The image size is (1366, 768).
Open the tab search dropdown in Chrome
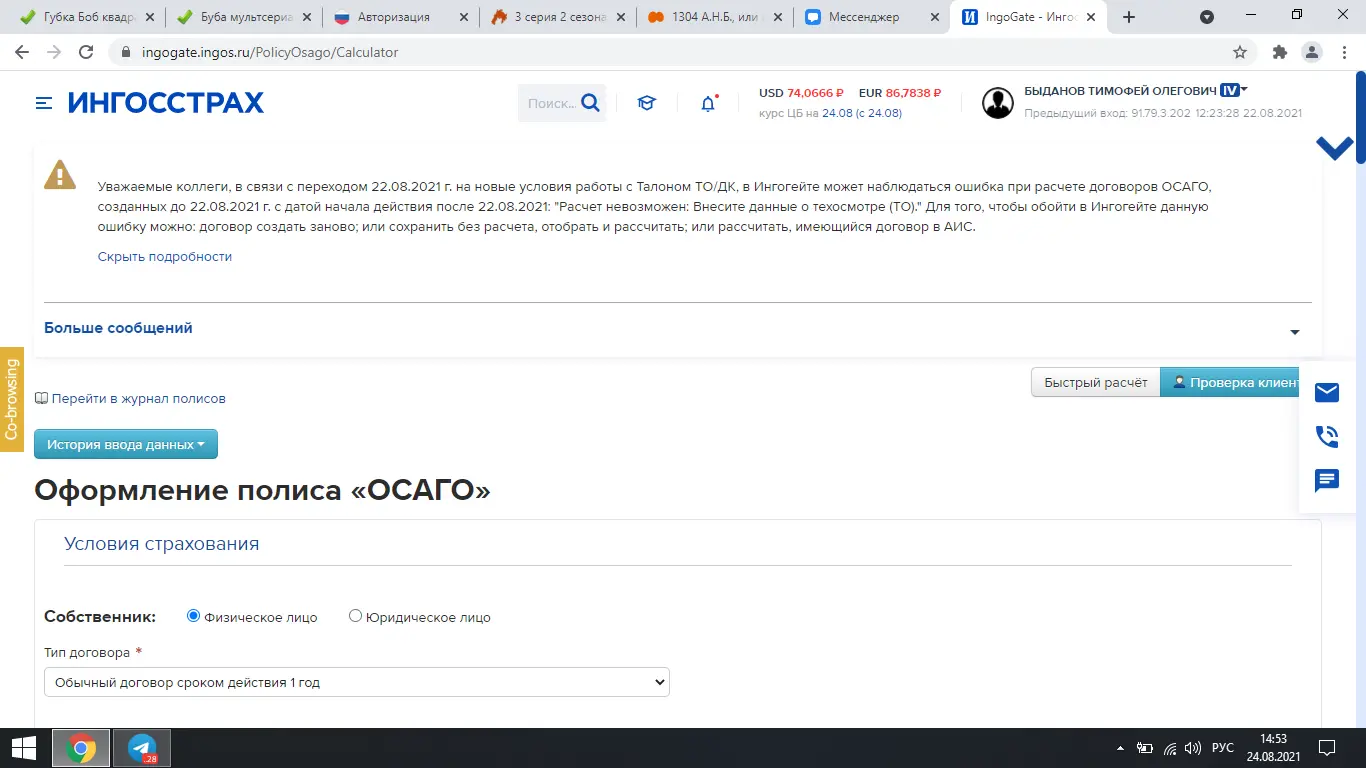click(x=1207, y=17)
